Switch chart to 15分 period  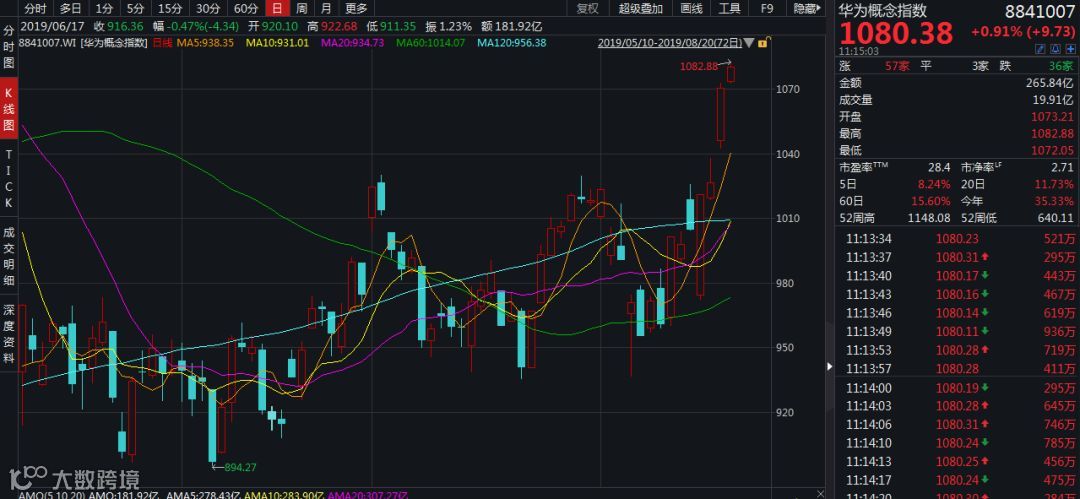(x=170, y=9)
